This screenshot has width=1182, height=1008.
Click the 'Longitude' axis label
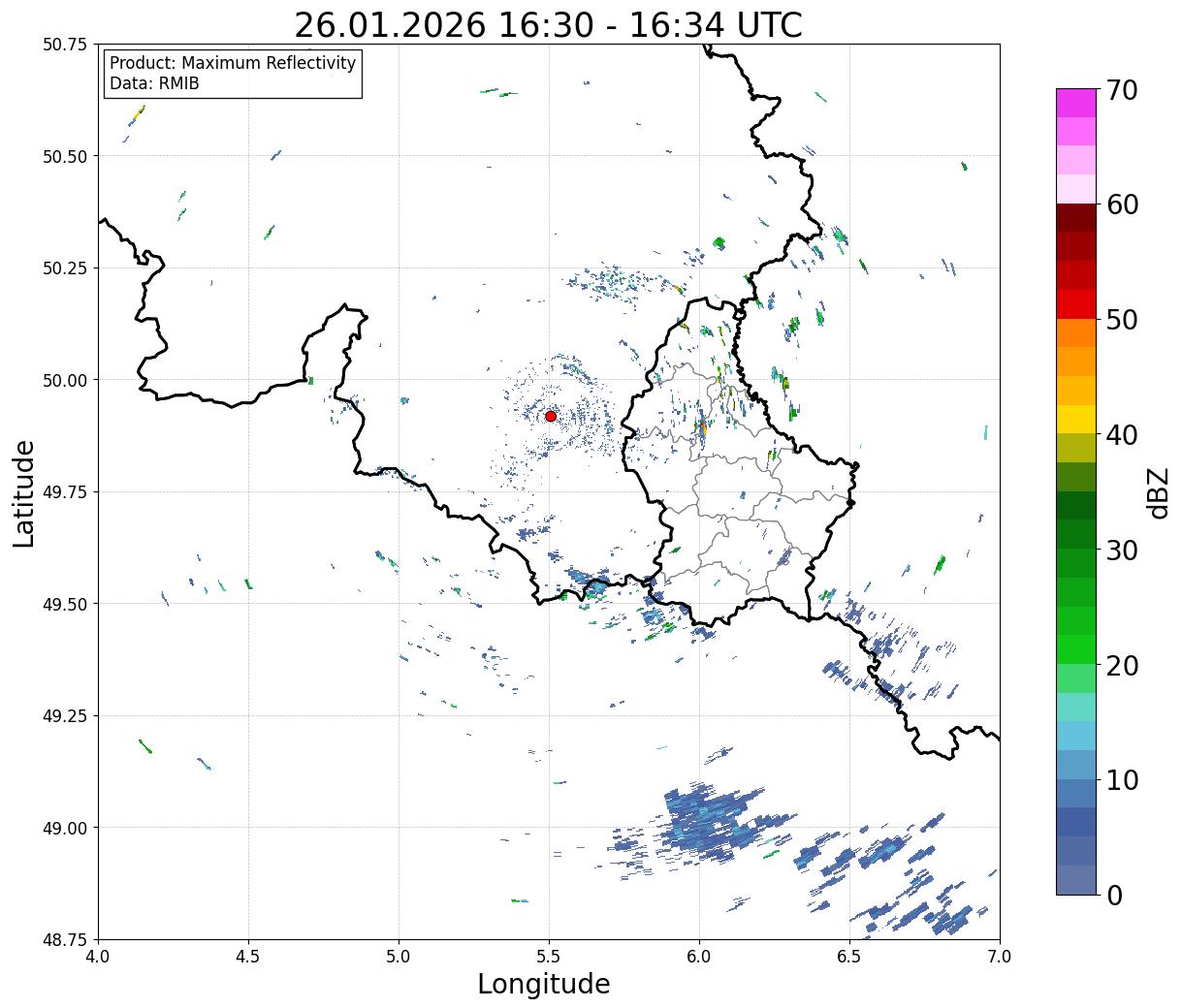click(x=544, y=984)
